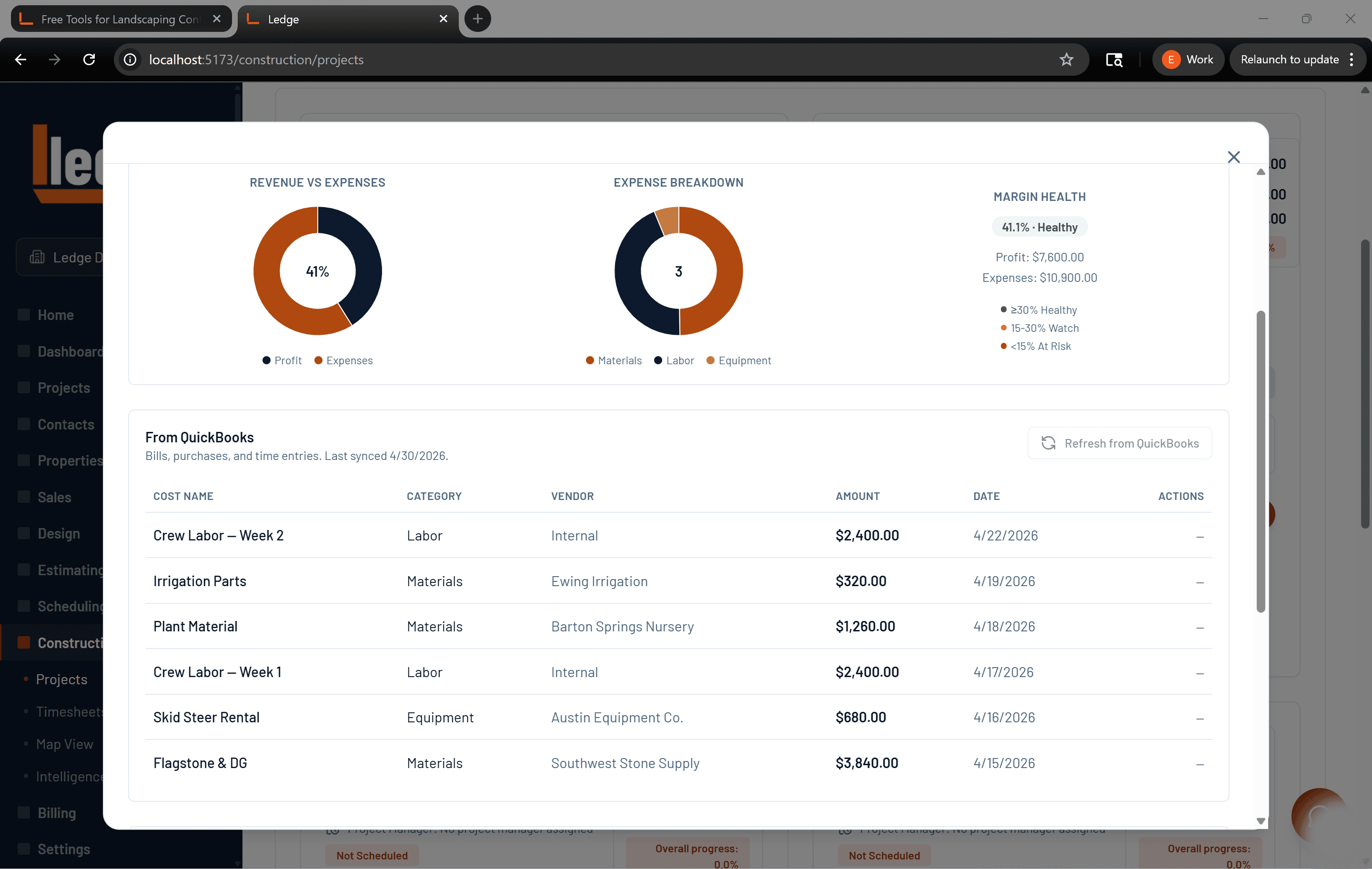Click the Revenue vs Expenses donut chart
Viewport: 1372px width, 869px height.
[317, 271]
